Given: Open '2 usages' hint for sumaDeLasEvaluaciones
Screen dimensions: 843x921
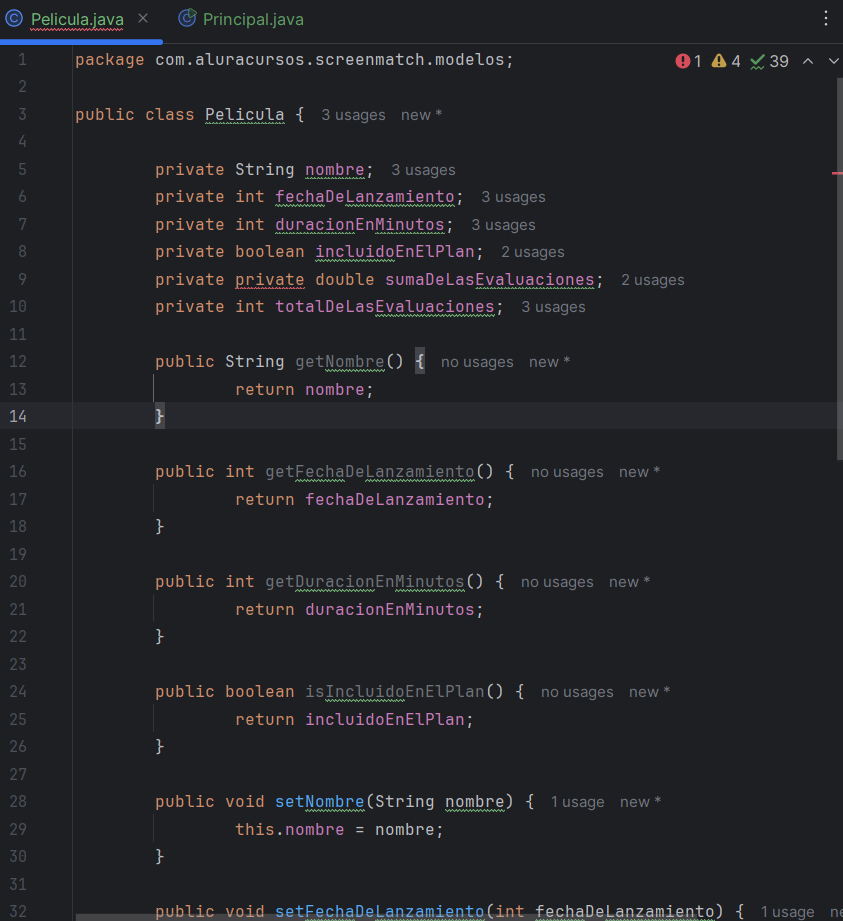Looking at the screenshot, I should click(x=653, y=280).
